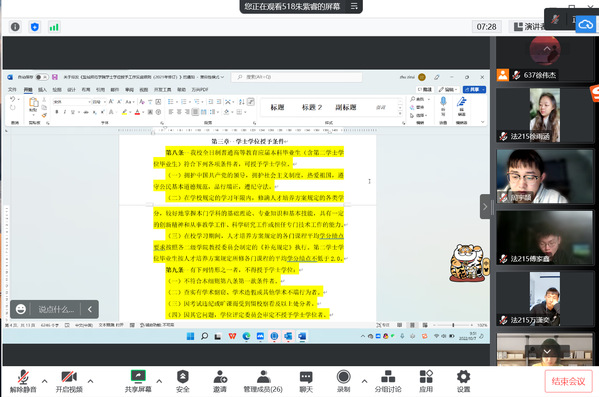The image size is (599, 397).
Task: Collapse the participant video side panel
Action: (485, 207)
